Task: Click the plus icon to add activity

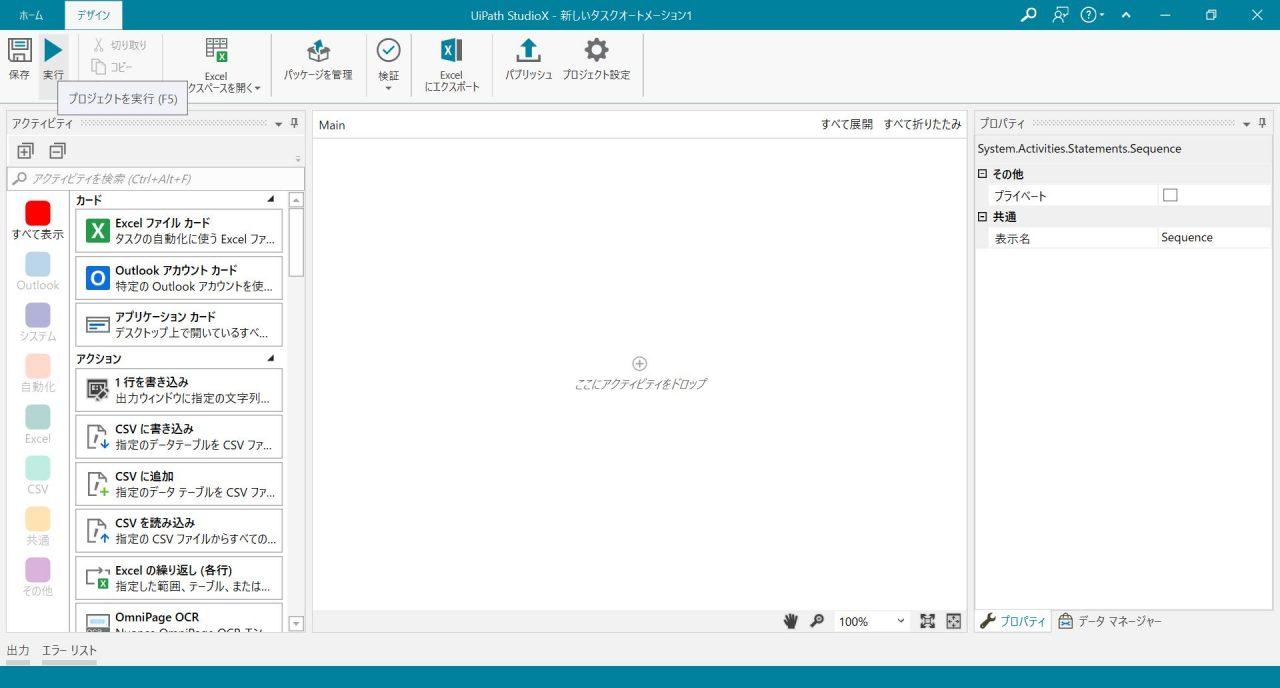Action: [640, 364]
